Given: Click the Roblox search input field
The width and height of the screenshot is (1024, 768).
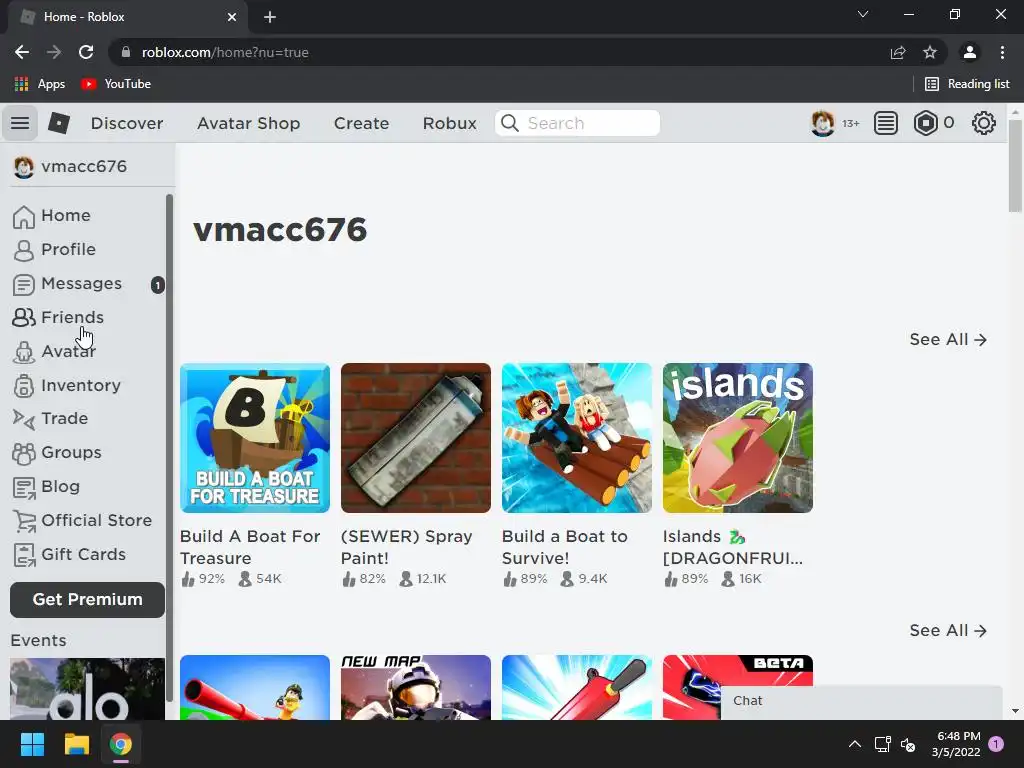Looking at the screenshot, I should 577,123.
